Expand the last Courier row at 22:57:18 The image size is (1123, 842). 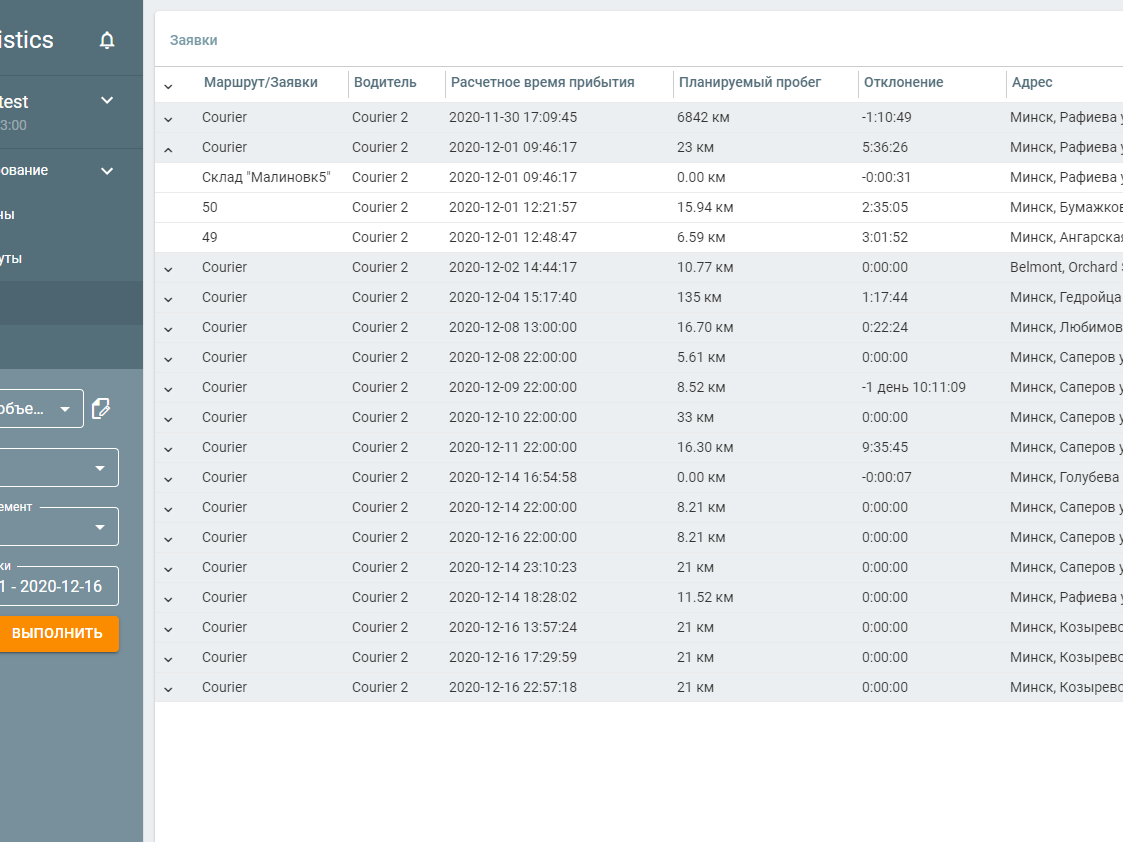[169, 688]
